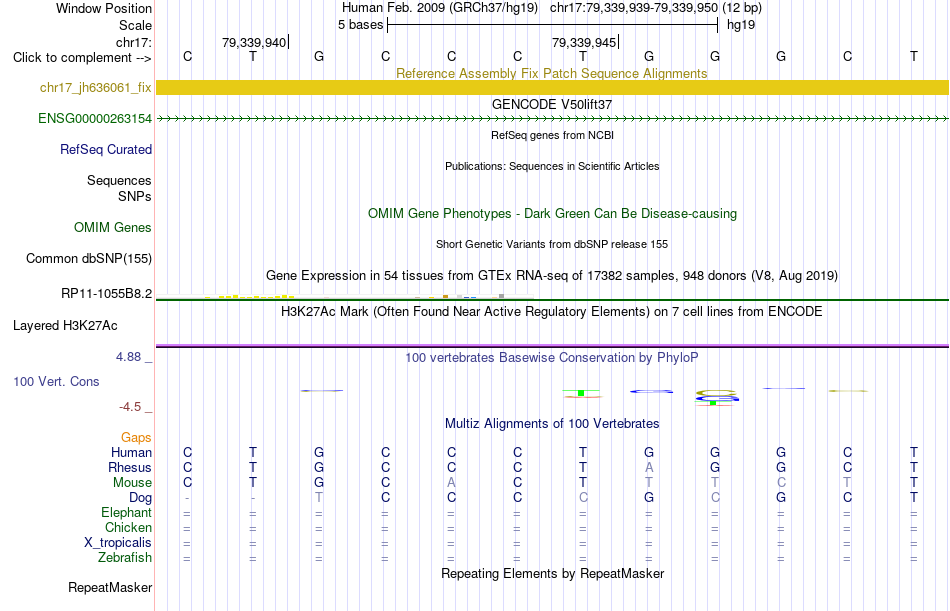The height and width of the screenshot is (611, 950).
Task: Click the RepeatMasker track label
Action: point(110,587)
